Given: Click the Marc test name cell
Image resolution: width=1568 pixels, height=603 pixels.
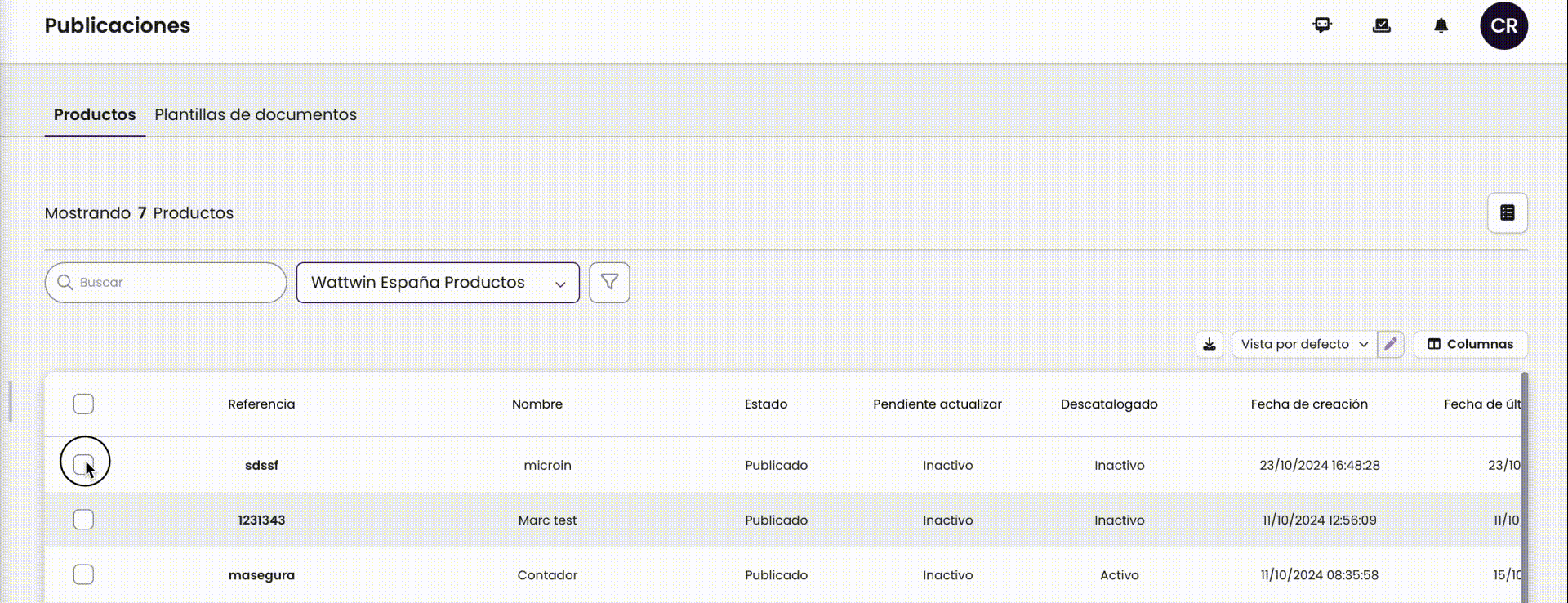Looking at the screenshot, I should point(547,520).
